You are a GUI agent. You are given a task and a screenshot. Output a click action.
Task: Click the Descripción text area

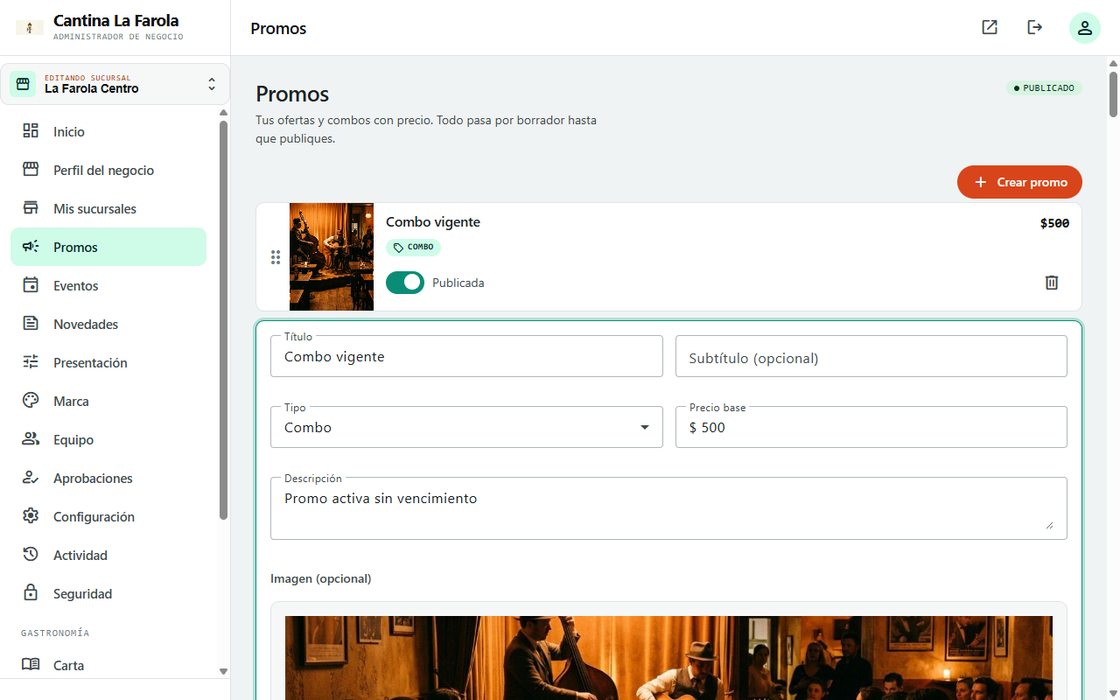[x=669, y=509]
